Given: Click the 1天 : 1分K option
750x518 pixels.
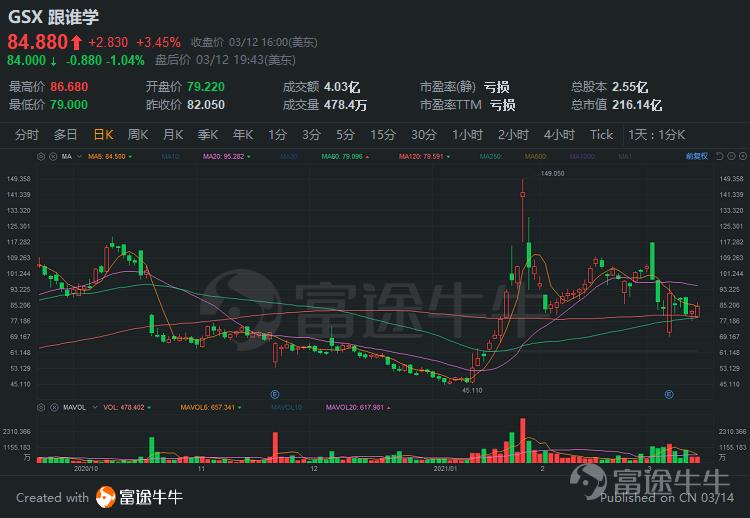Looking at the screenshot, I should click(x=657, y=135).
